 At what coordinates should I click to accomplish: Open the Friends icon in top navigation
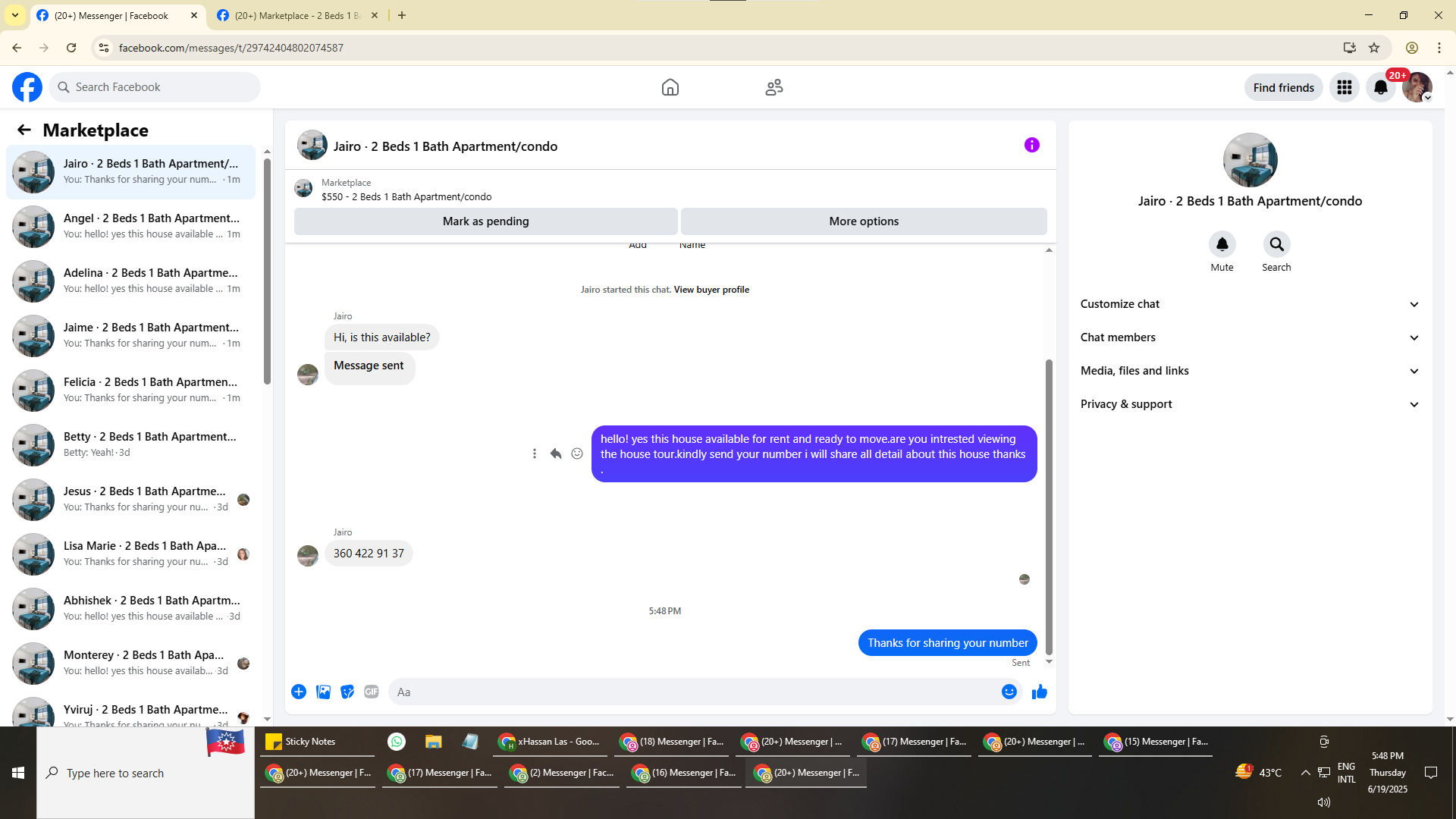(x=774, y=87)
